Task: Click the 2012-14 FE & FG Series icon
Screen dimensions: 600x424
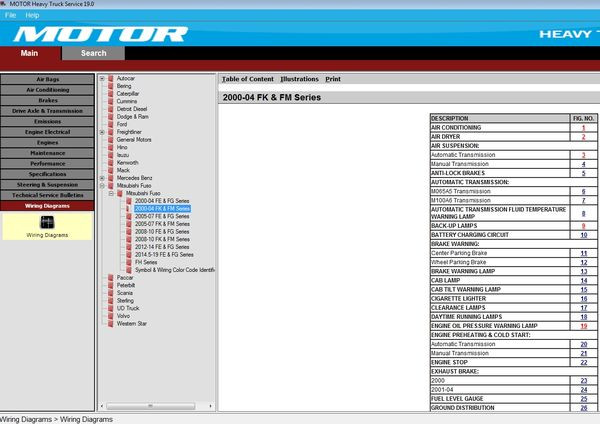Action: tap(128, 247)
